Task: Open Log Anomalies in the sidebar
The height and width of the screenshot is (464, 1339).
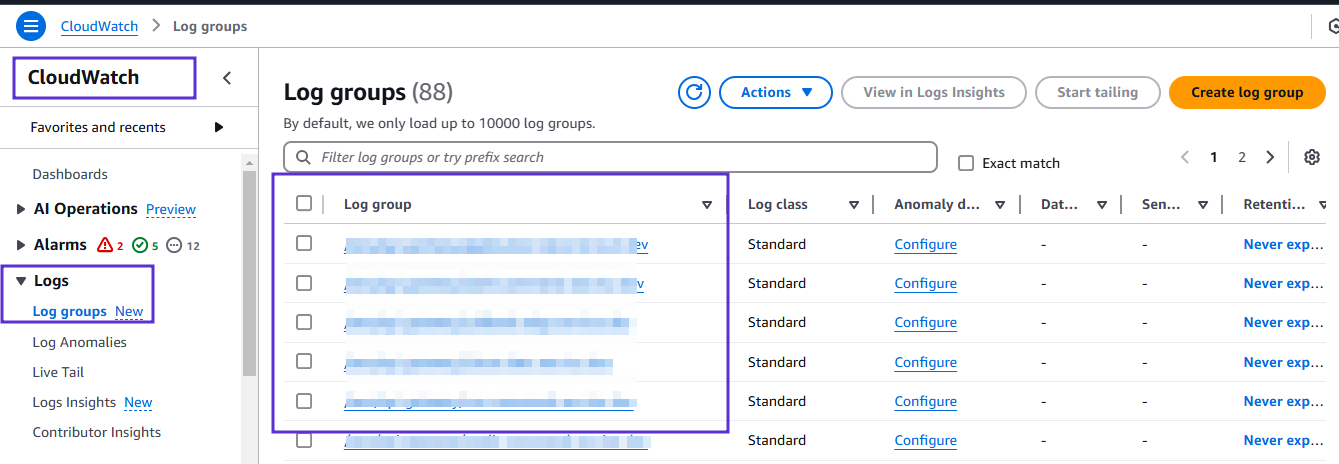Action: [80, 342]
